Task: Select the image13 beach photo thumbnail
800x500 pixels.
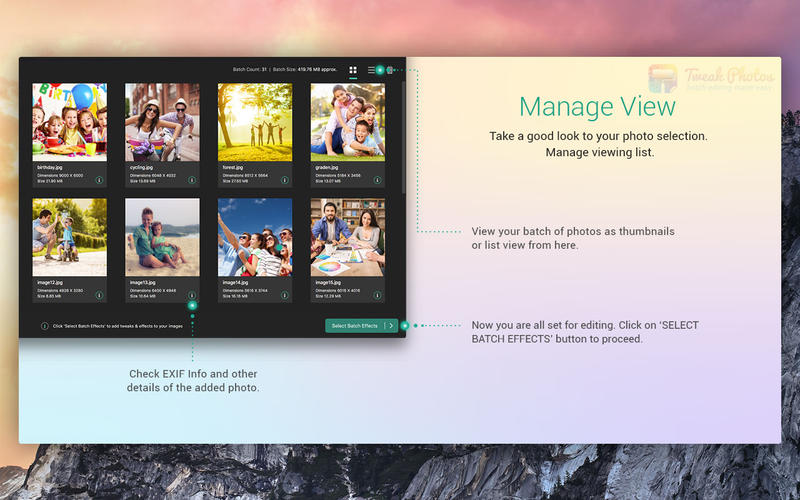Action: (162, 237)
